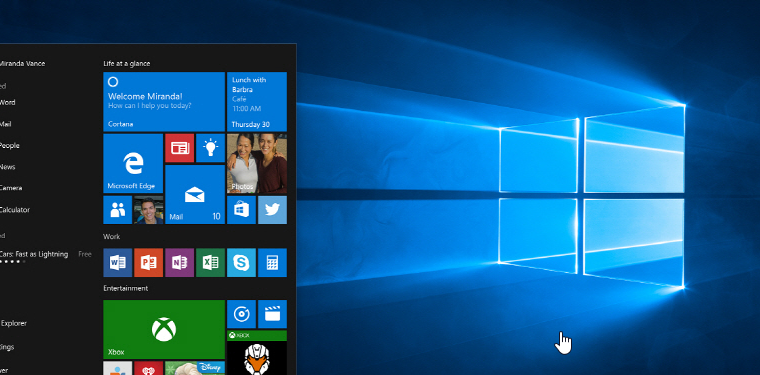Open the iHeartRadio red tile
760x375 pixels.
coord(148,368)
